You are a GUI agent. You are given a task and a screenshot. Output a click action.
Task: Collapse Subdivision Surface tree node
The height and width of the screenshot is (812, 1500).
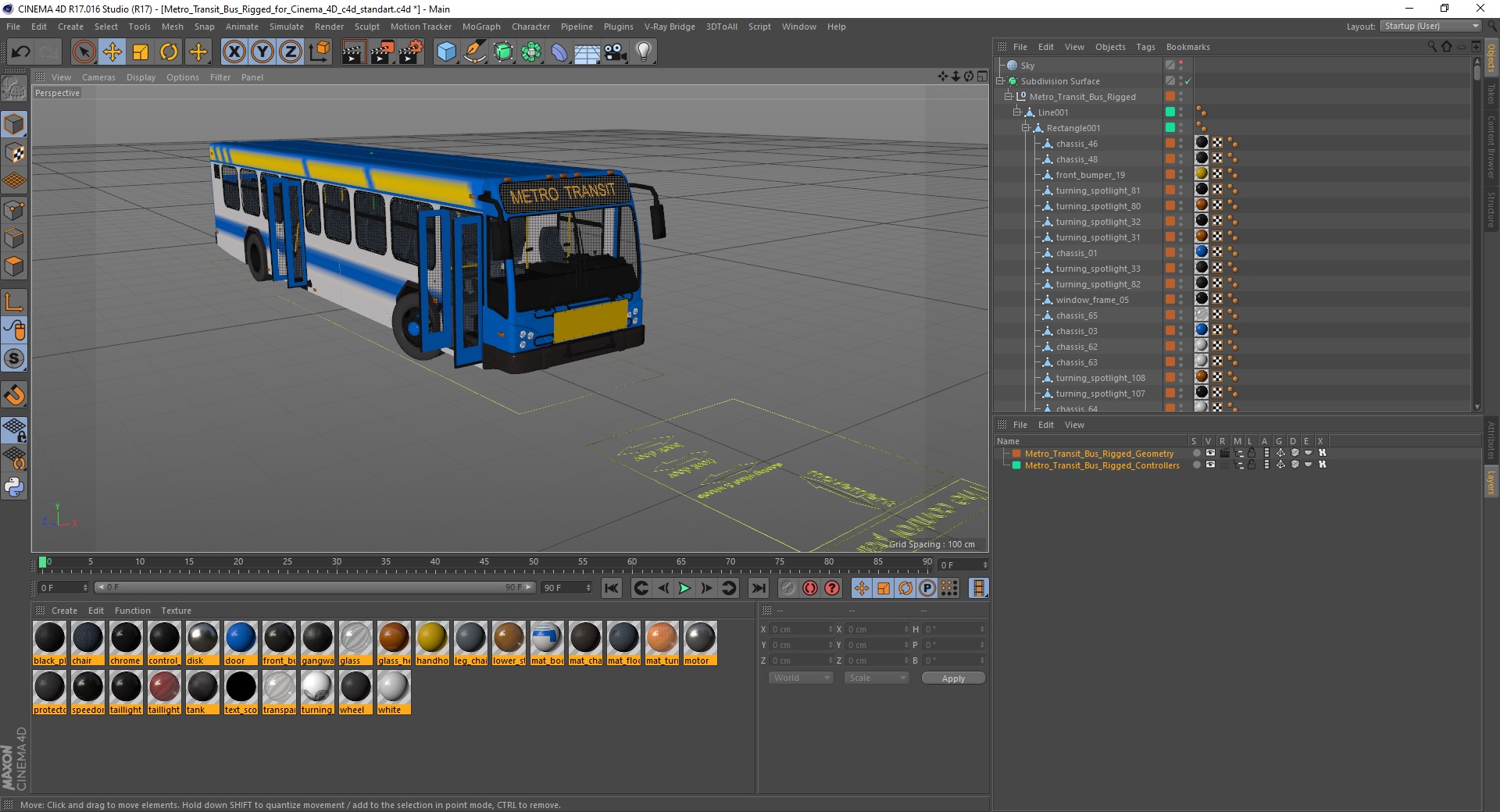click(x=1000, y=81)
